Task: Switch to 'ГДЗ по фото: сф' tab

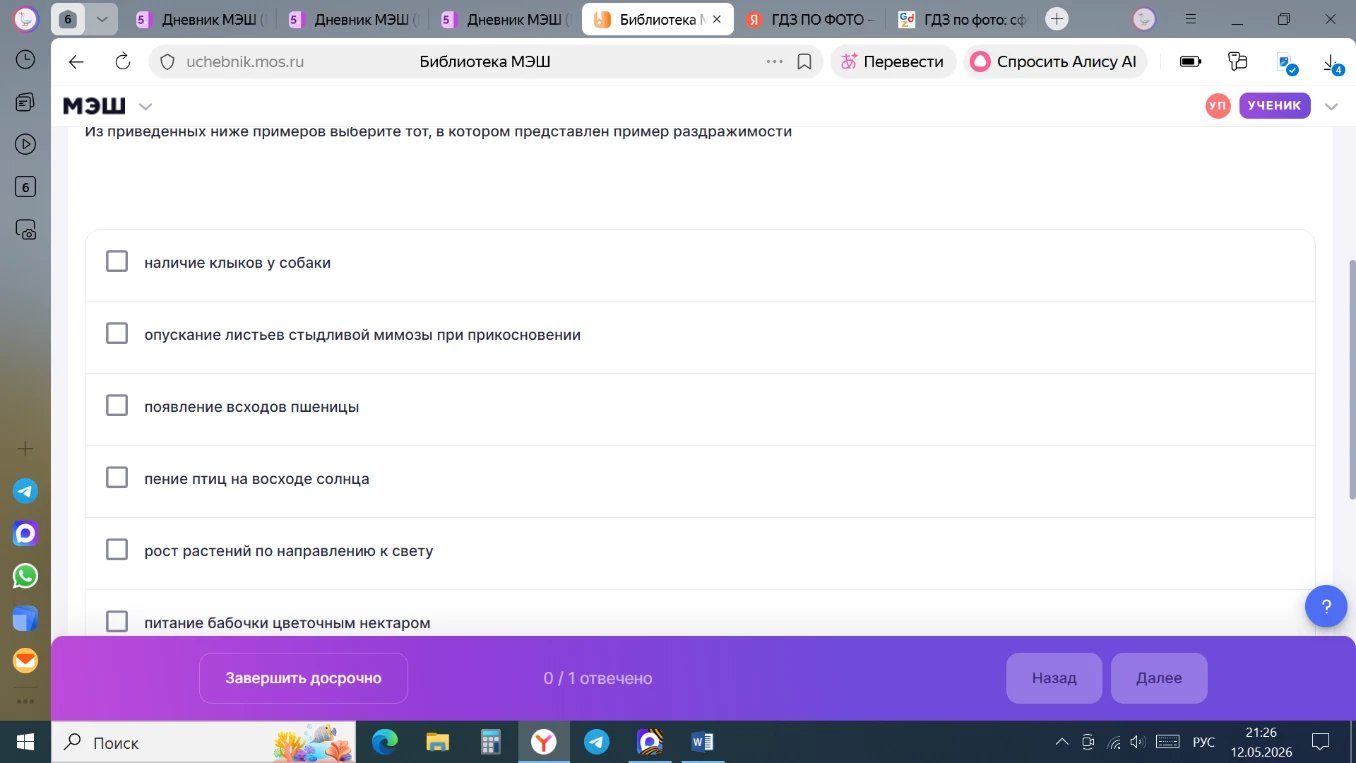Action: click(960, 19)
